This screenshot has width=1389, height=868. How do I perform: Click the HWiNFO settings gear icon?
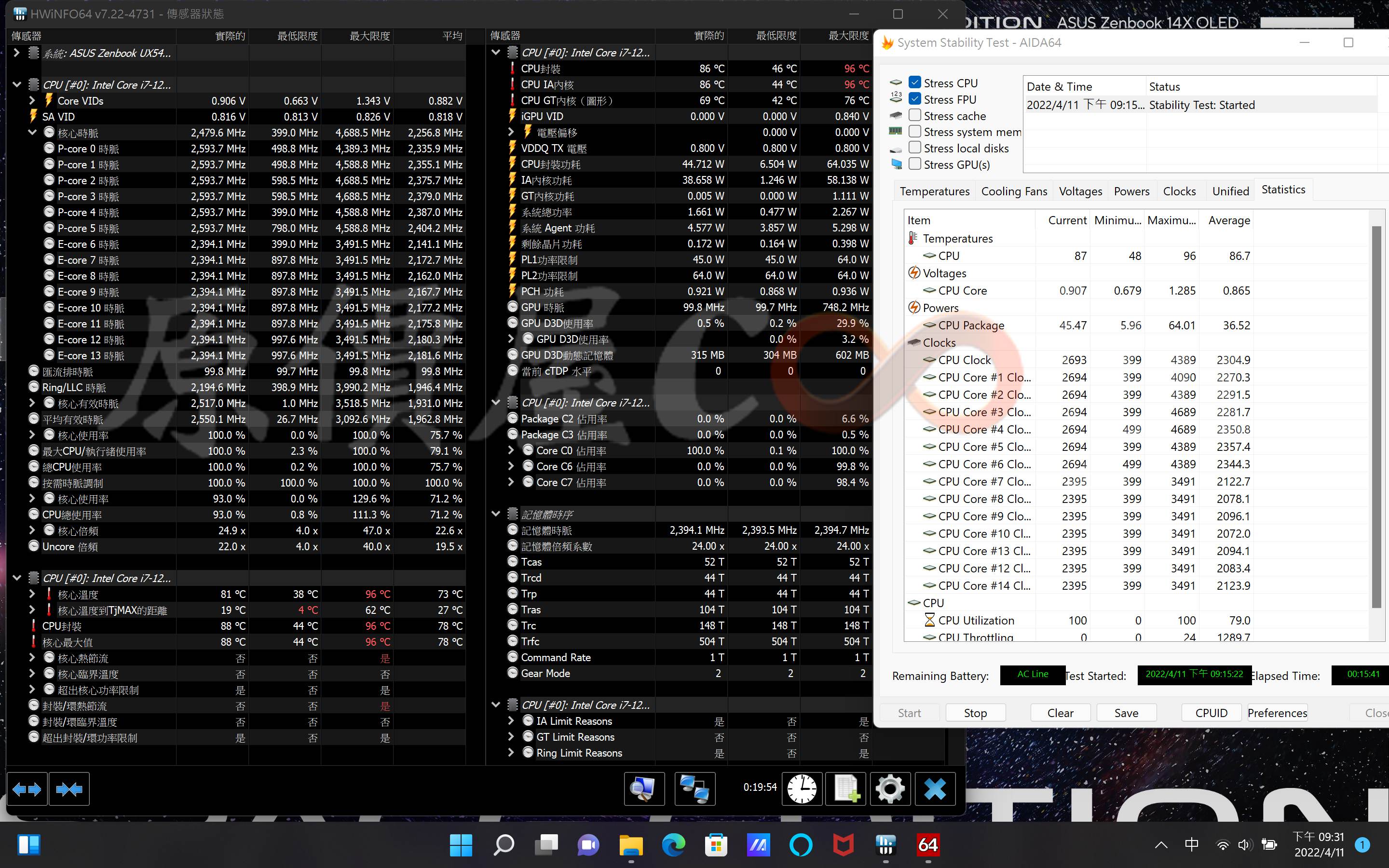890,789
